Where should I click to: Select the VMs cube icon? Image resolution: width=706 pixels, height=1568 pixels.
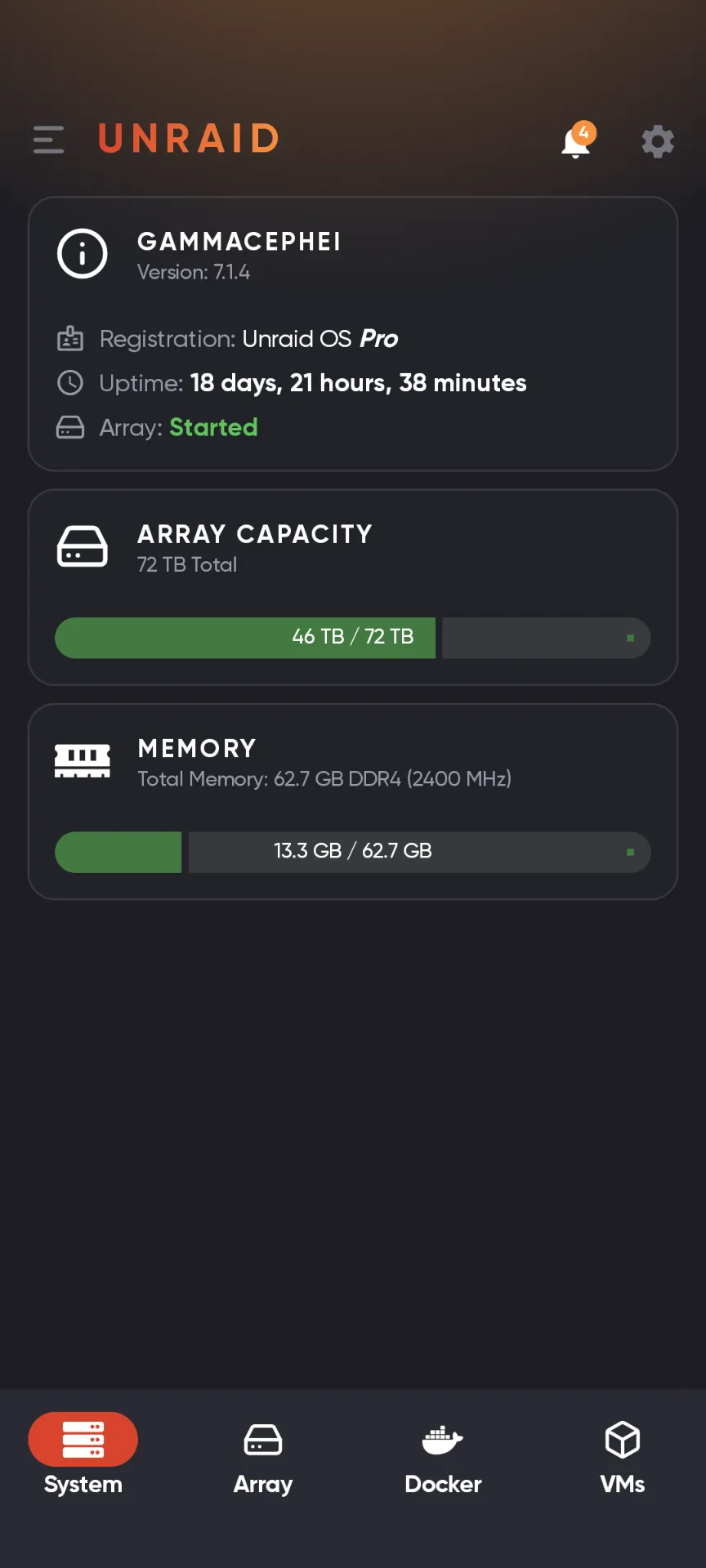(x=622, y=1438)
